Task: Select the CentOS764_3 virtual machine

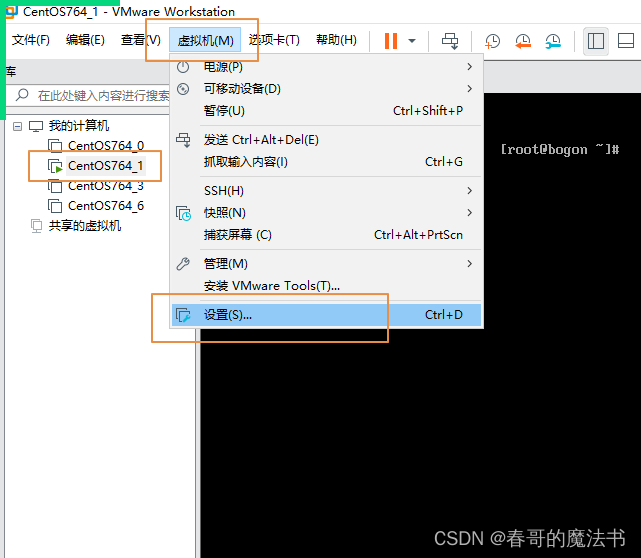Action: coord(106,186)
